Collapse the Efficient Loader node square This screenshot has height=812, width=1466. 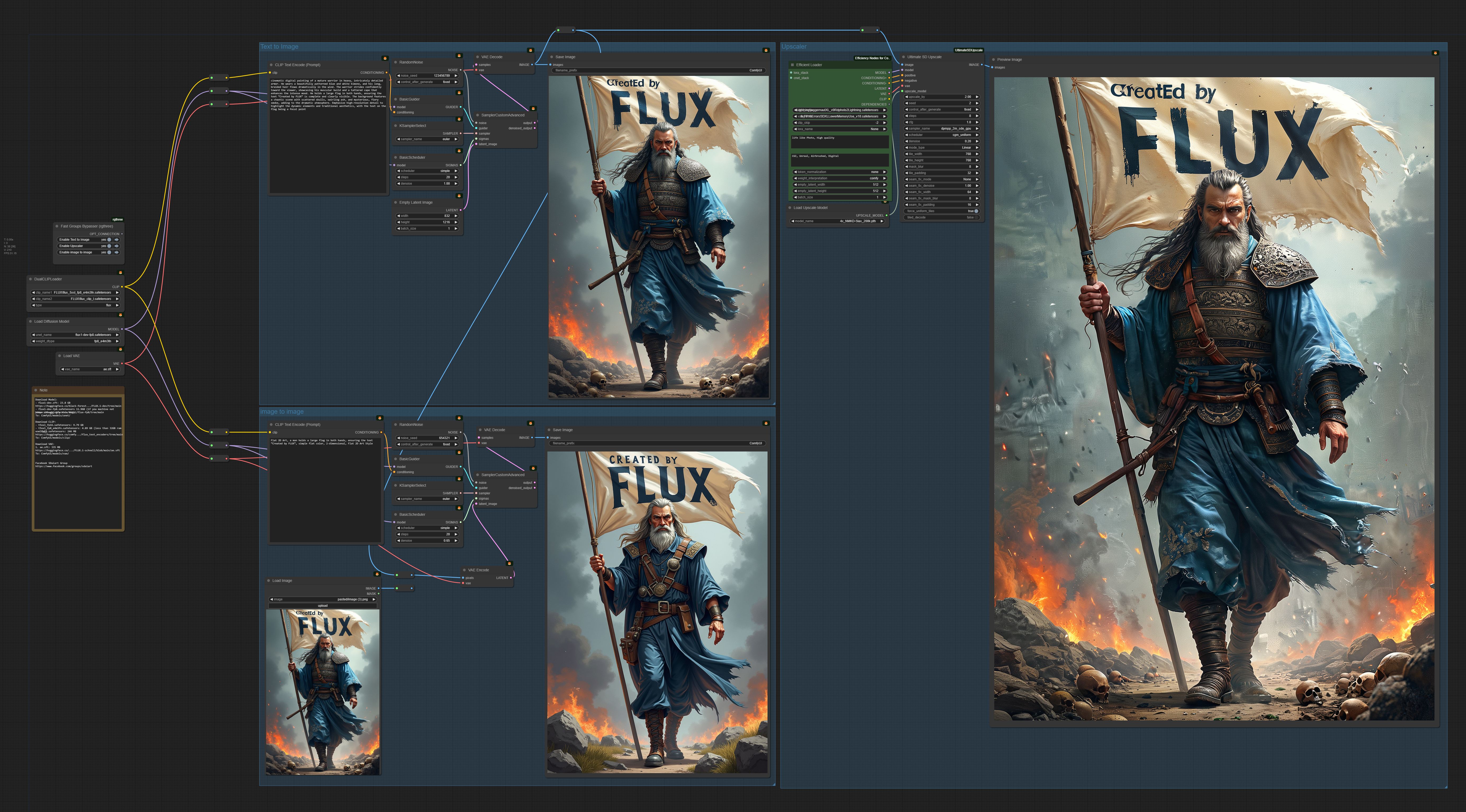792,65
